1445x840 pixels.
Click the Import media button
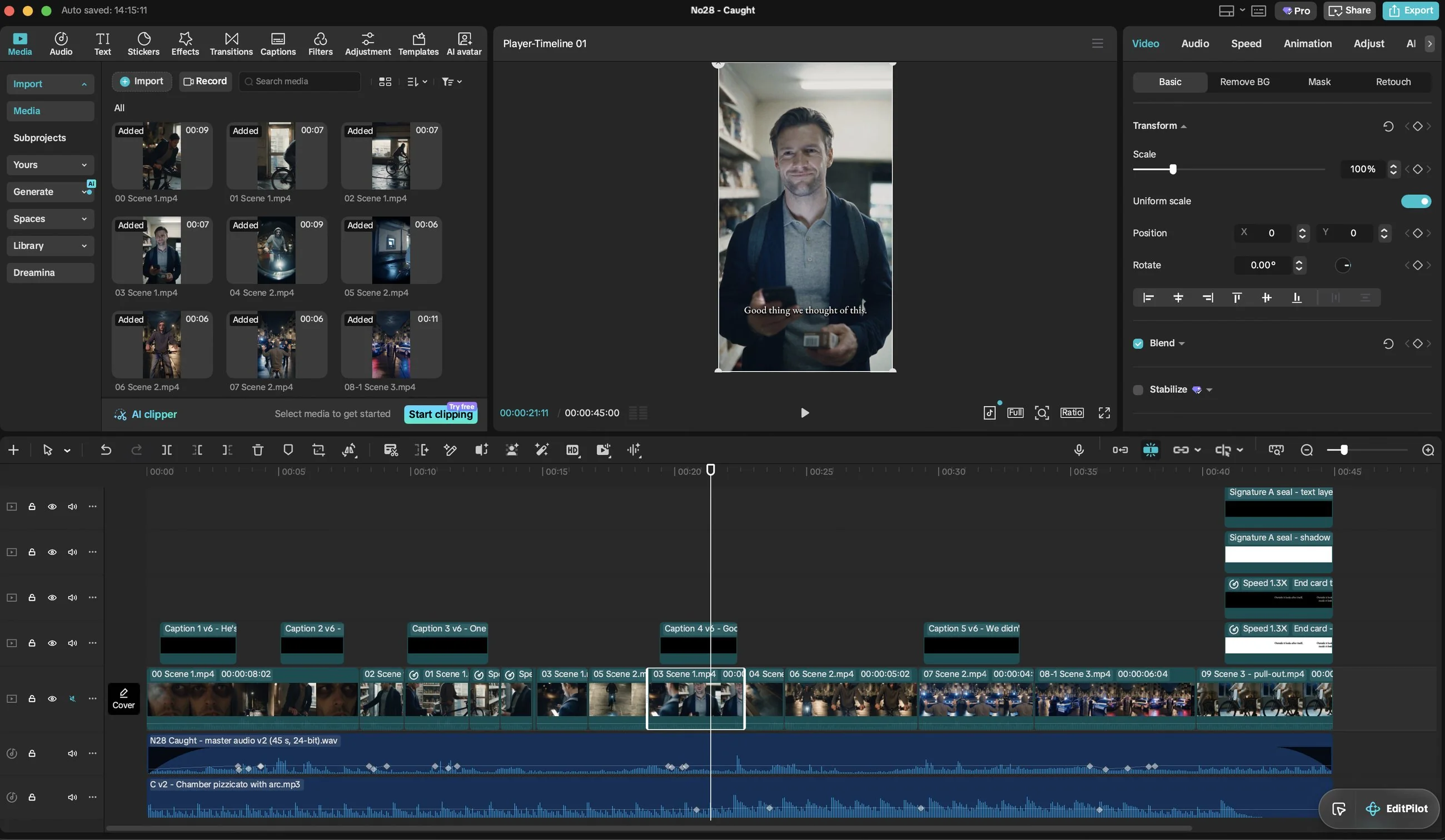coord(142,82)
